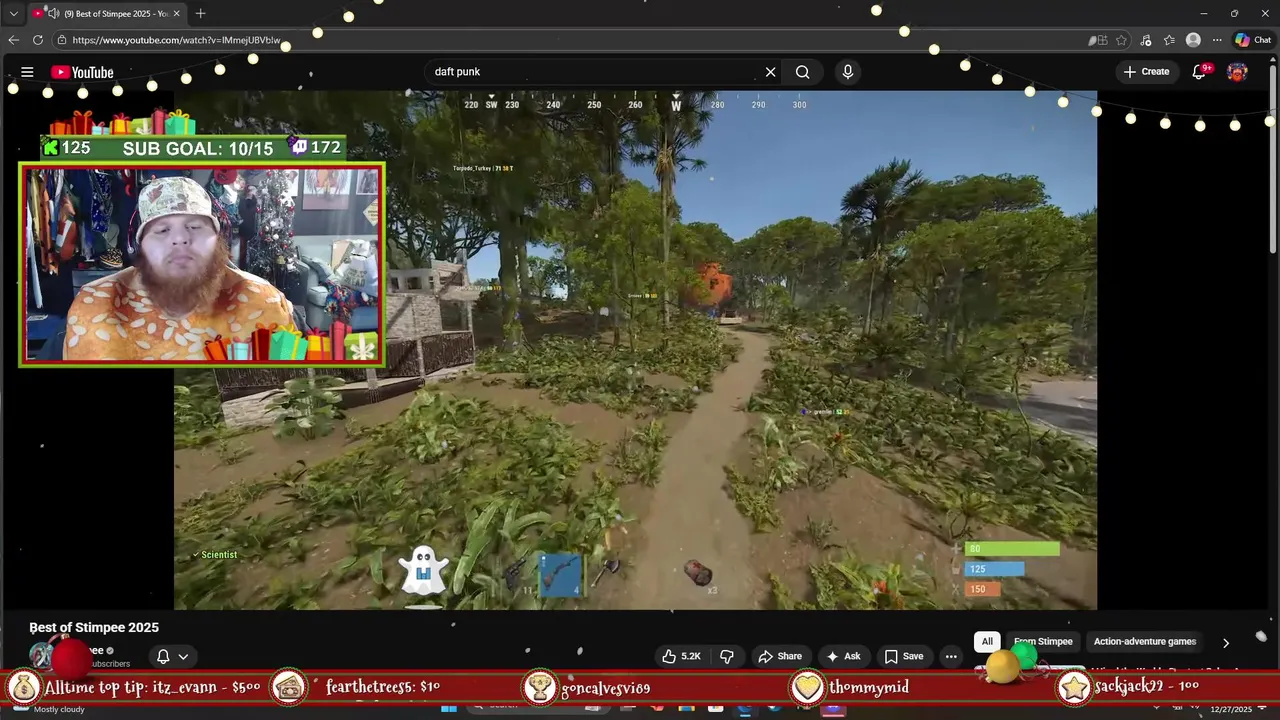1280x720 pixels.
Task: Go to YouTube home via logo
Action: (x=82, y=72)
